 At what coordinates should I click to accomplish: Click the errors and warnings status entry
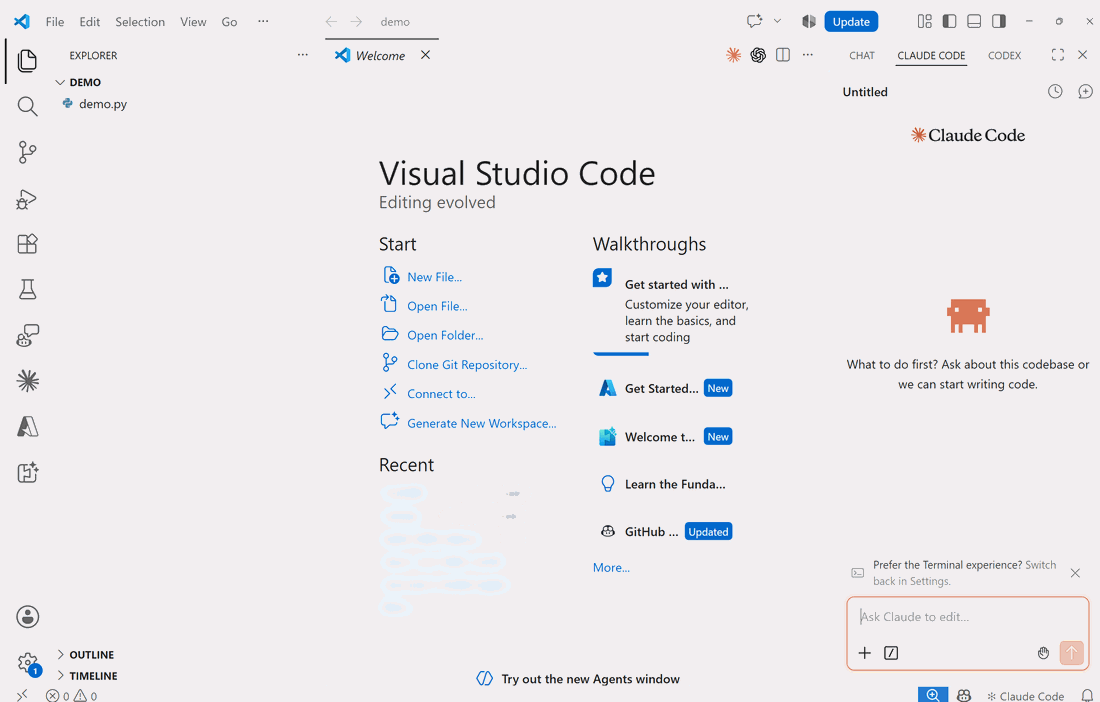pyautogui.click(x=72, y=696)
